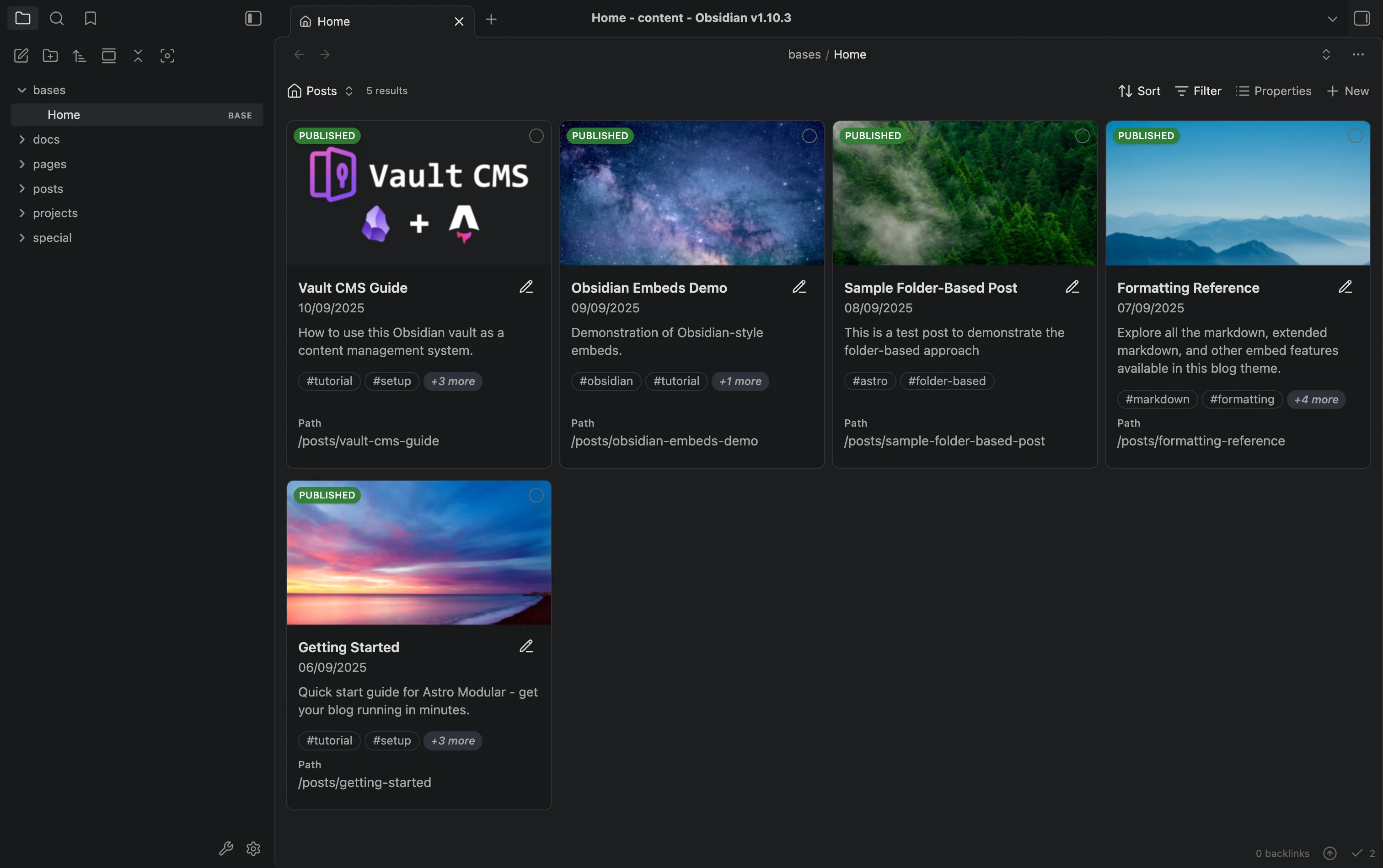Open the Sort options
Screen dimensions: 1383x868
pyautogui.click(x=1140, y=91)
